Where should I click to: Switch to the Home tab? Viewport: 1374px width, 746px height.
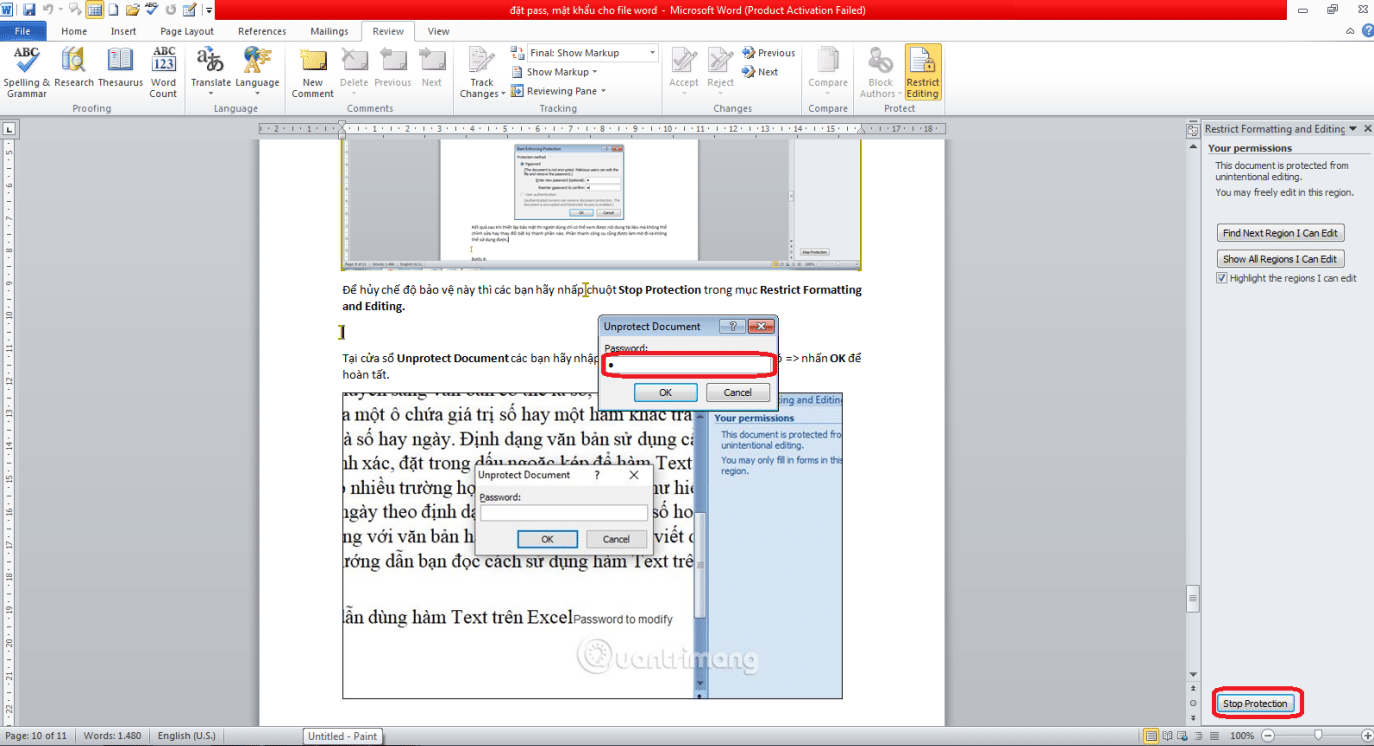tap(74, 31)
